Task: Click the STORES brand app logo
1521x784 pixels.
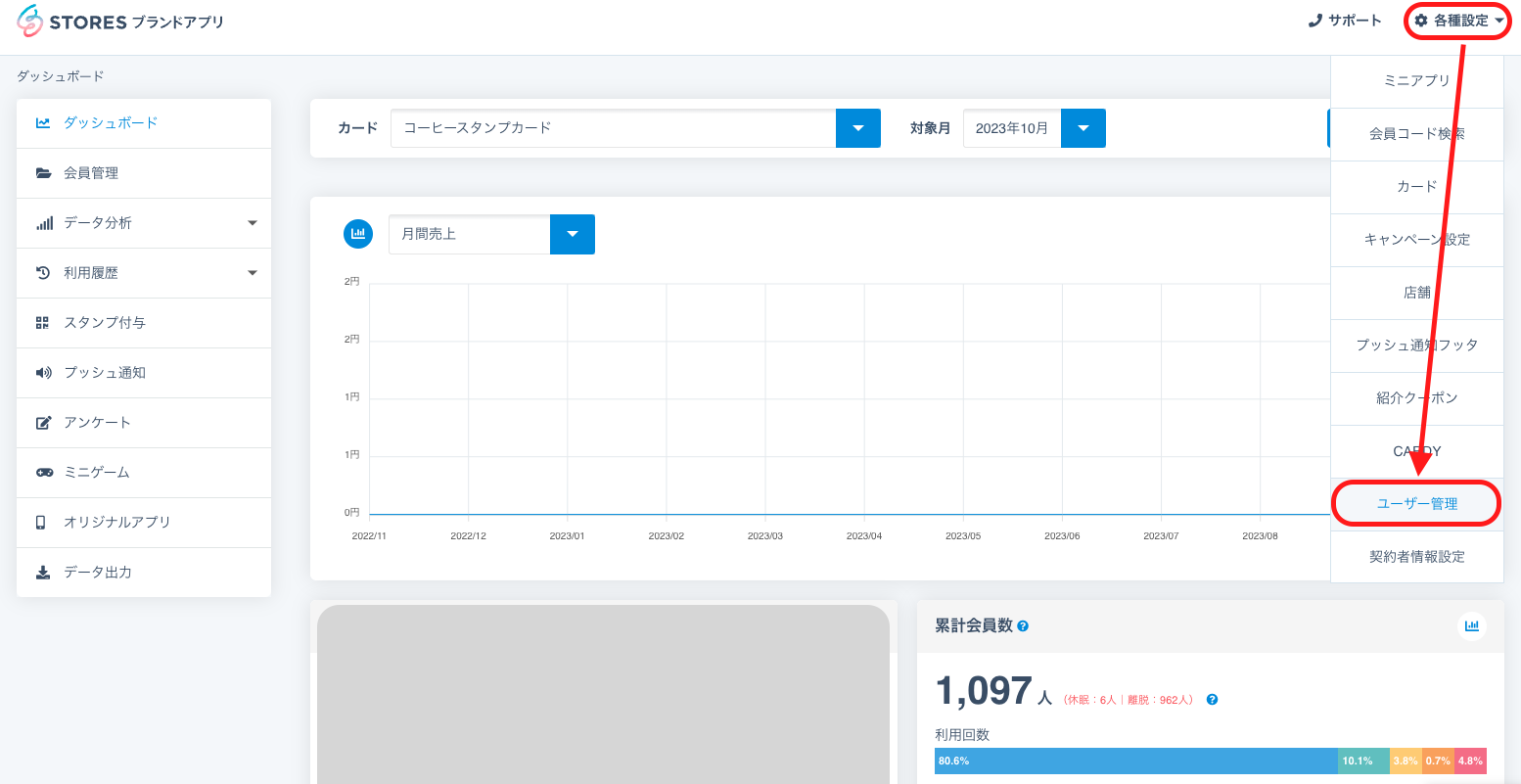Action: click(x=120, y=22)
